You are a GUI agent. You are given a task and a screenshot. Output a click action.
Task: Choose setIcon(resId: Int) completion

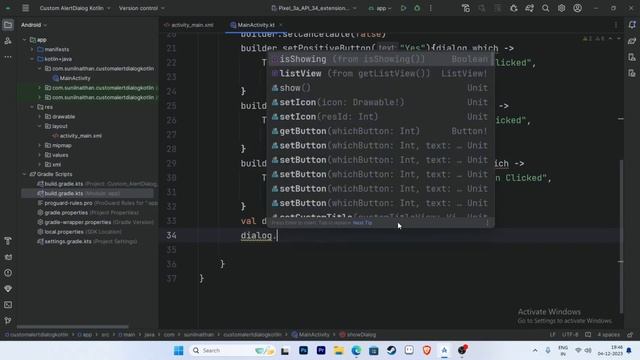[x=380, y=117]
